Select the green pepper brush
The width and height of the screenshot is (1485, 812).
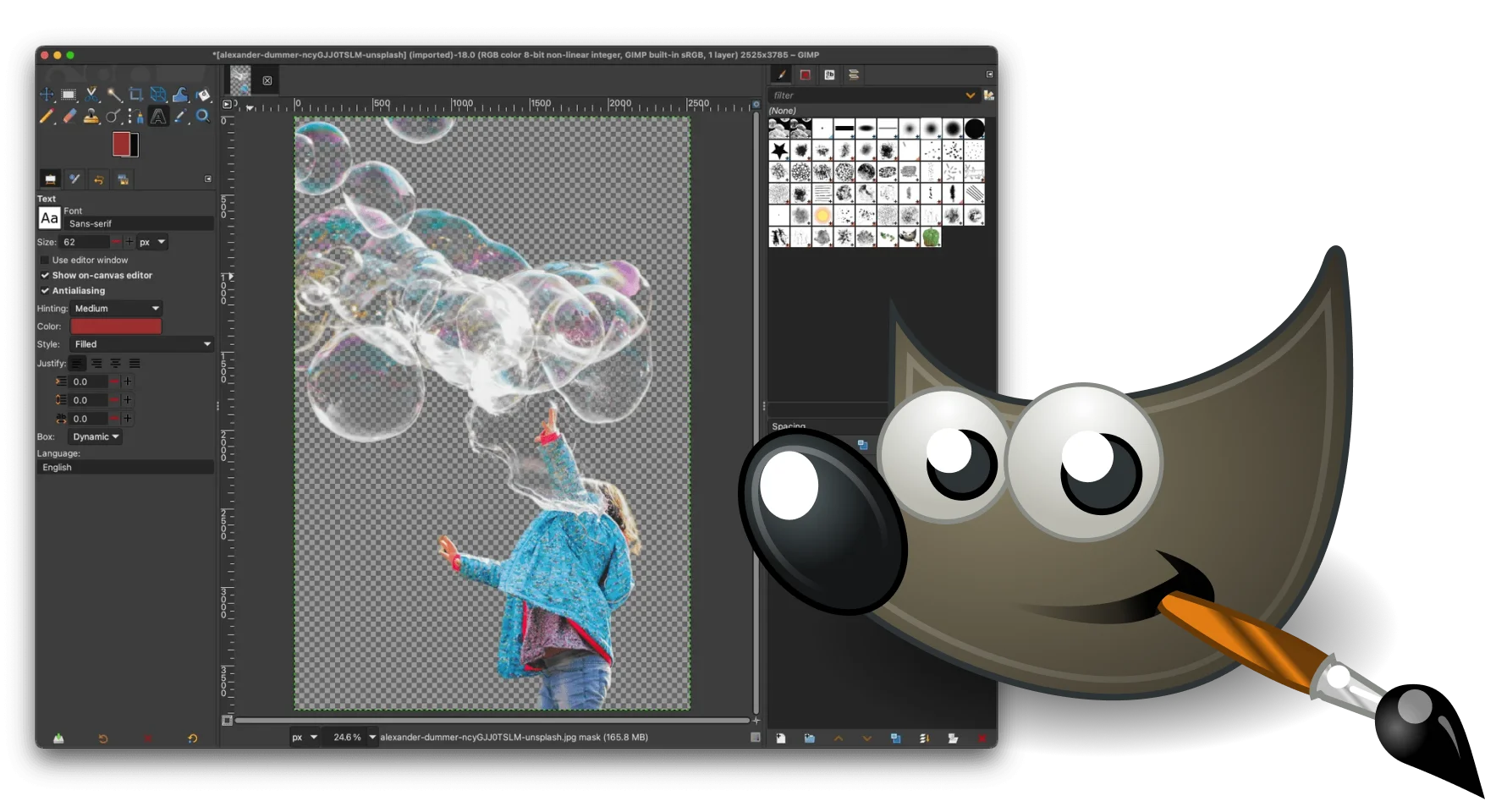pos(931,237)
